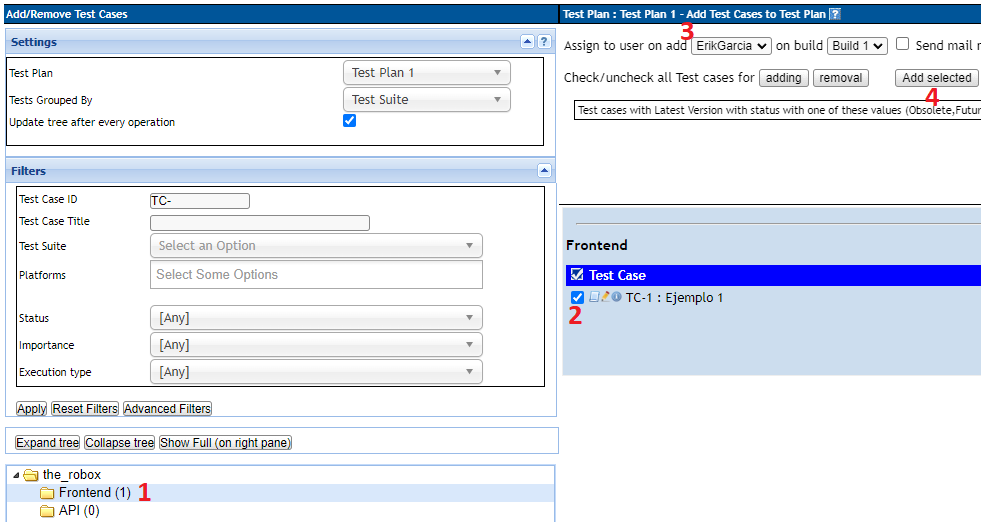This screenshot has width=981, height=522.
Task: Click the the_robox root folder icon
Action: pyautogui.click(x=30, y=475)
